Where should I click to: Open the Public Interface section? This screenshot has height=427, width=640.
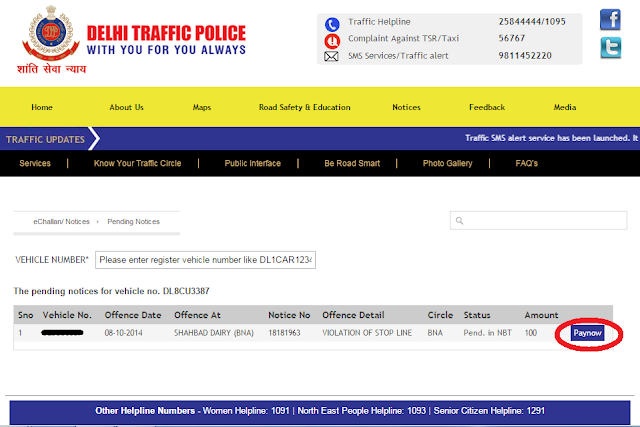click(253, 163)
